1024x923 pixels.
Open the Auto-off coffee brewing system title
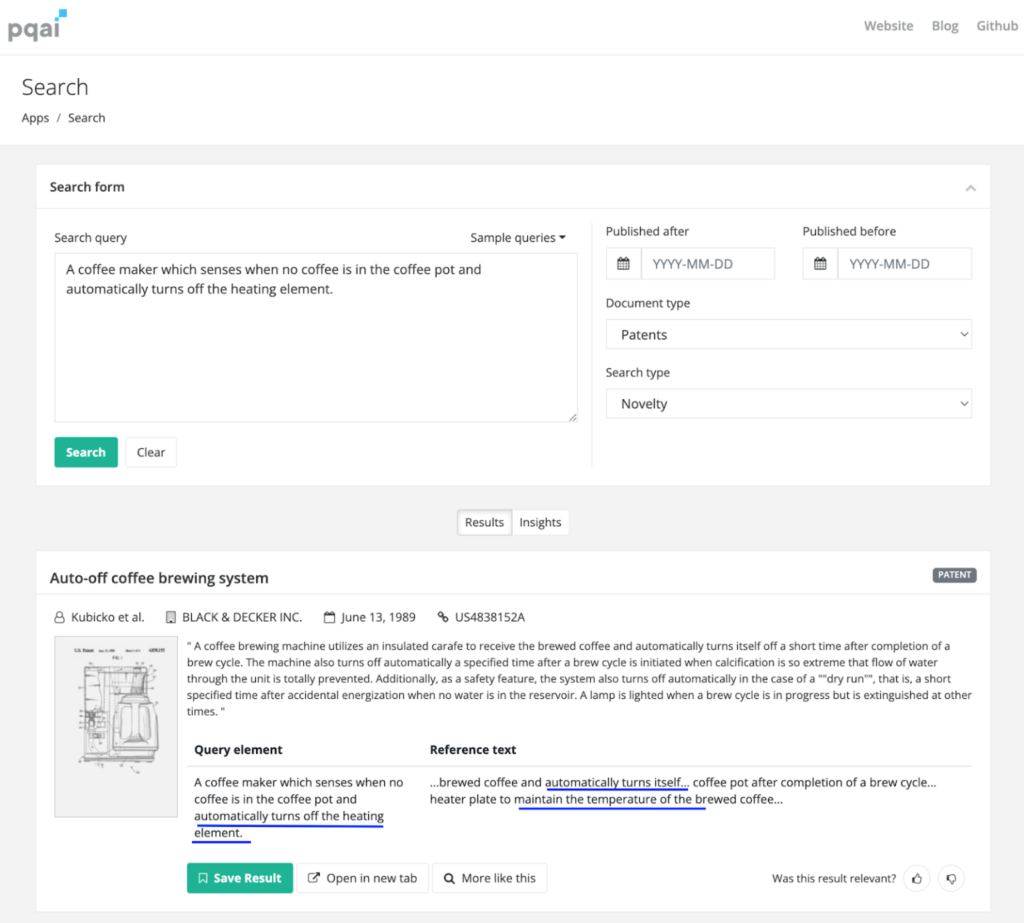tap(159, 578)
